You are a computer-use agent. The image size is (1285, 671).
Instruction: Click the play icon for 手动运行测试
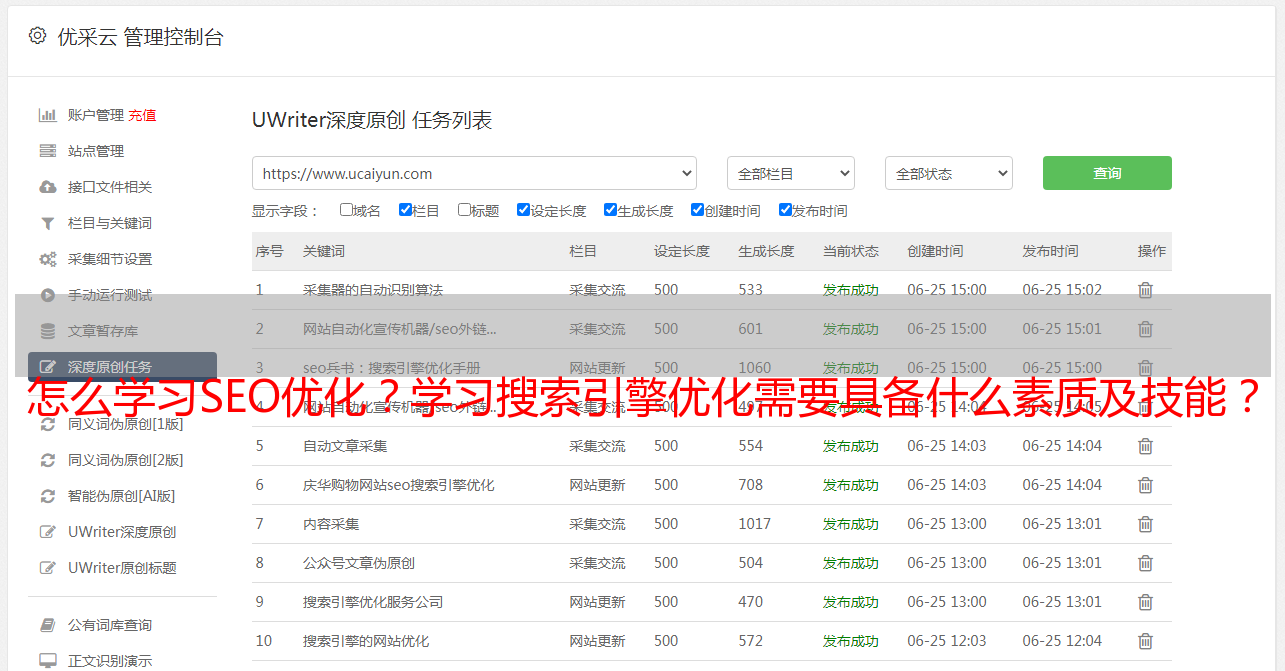pos(47,295)
